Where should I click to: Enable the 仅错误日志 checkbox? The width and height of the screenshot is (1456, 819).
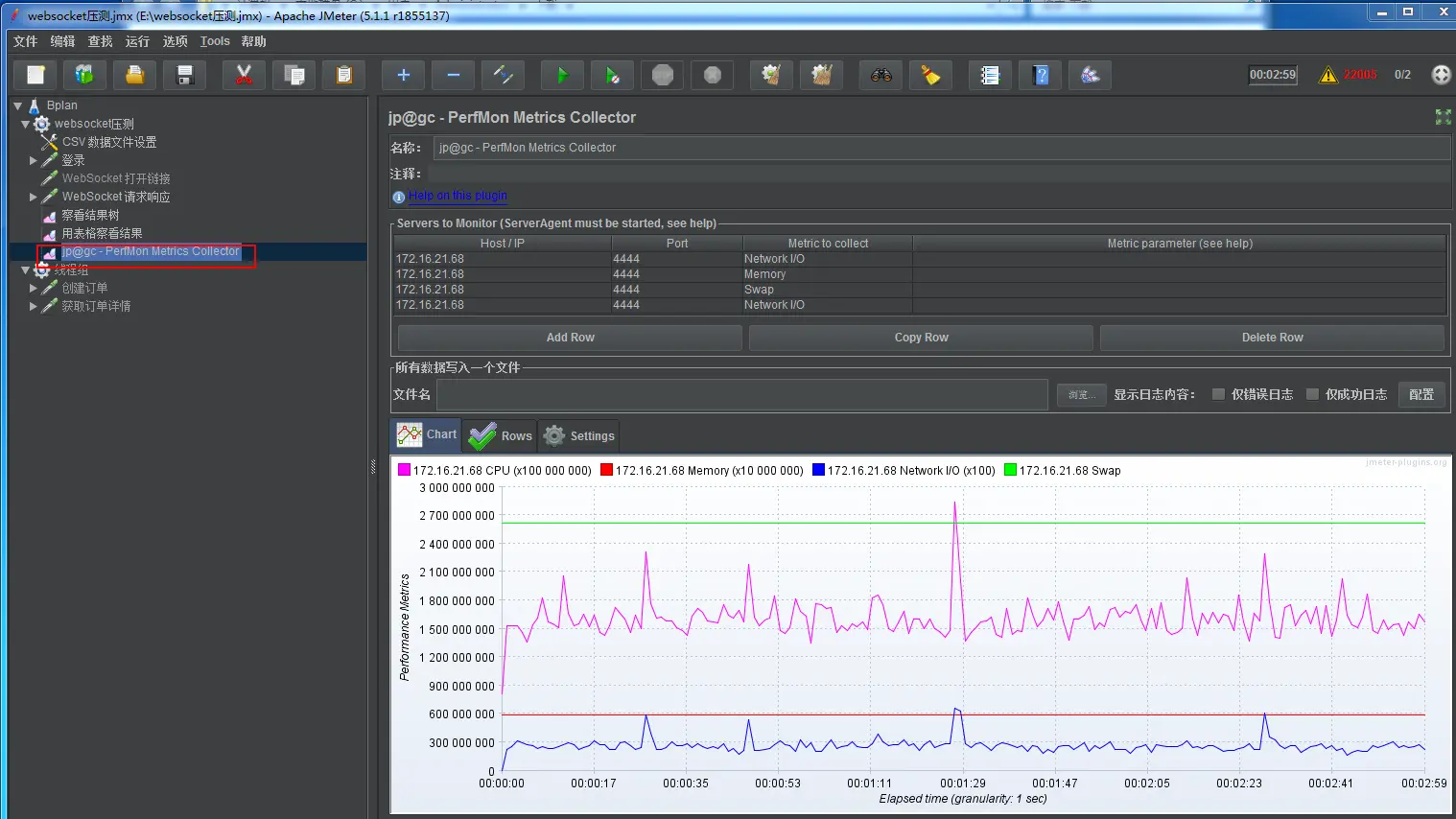click(1218, 394)
